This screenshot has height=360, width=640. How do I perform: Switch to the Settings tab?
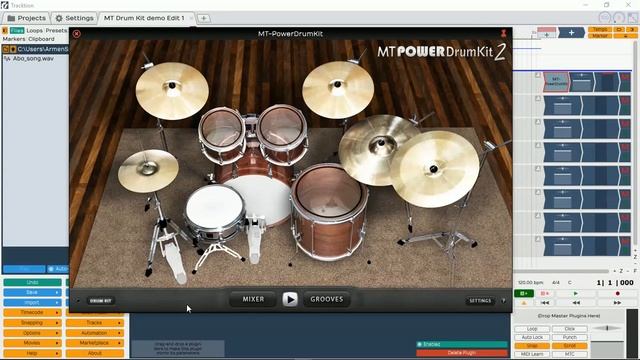(x=74, y=18)
